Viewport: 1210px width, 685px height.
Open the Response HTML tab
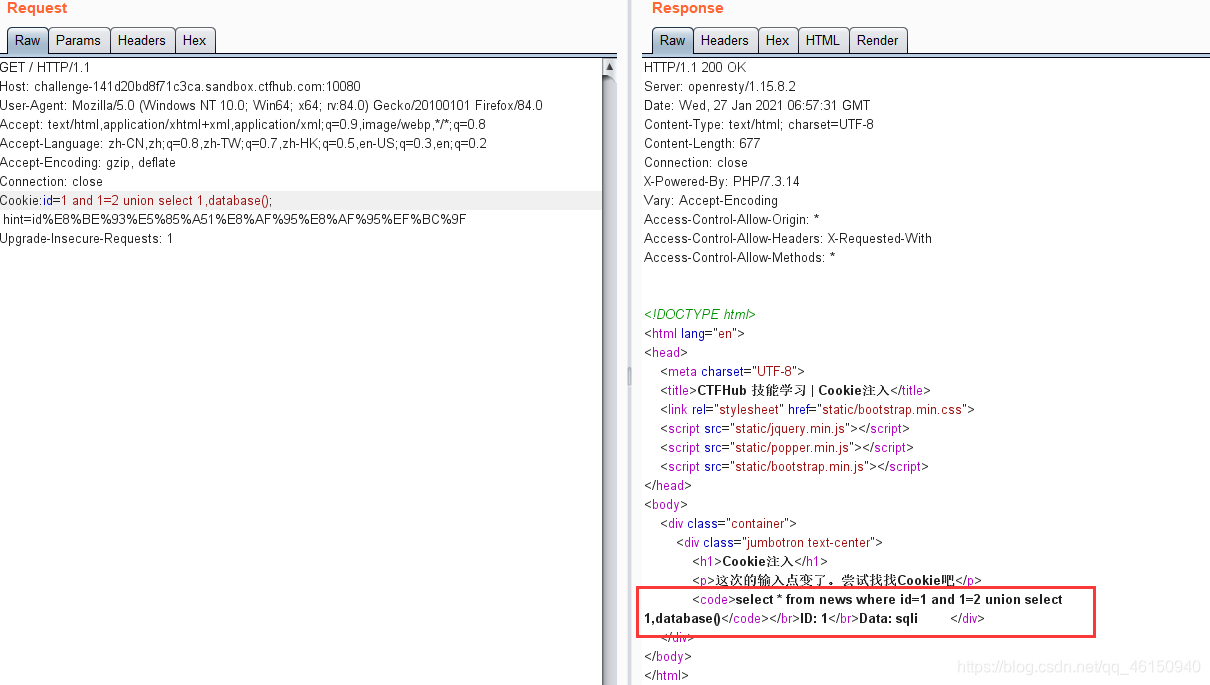(x=822, y=41)
